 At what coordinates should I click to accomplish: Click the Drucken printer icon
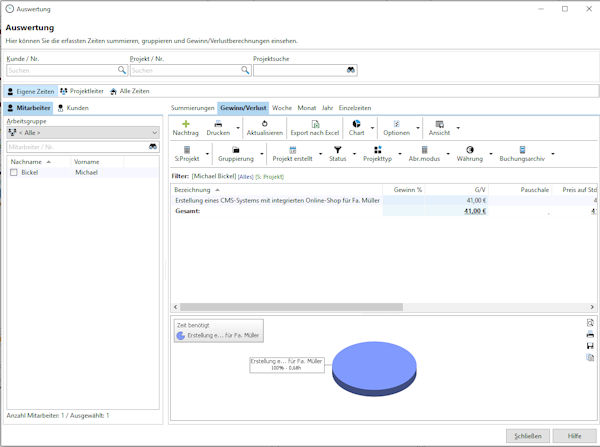[218, 124]
